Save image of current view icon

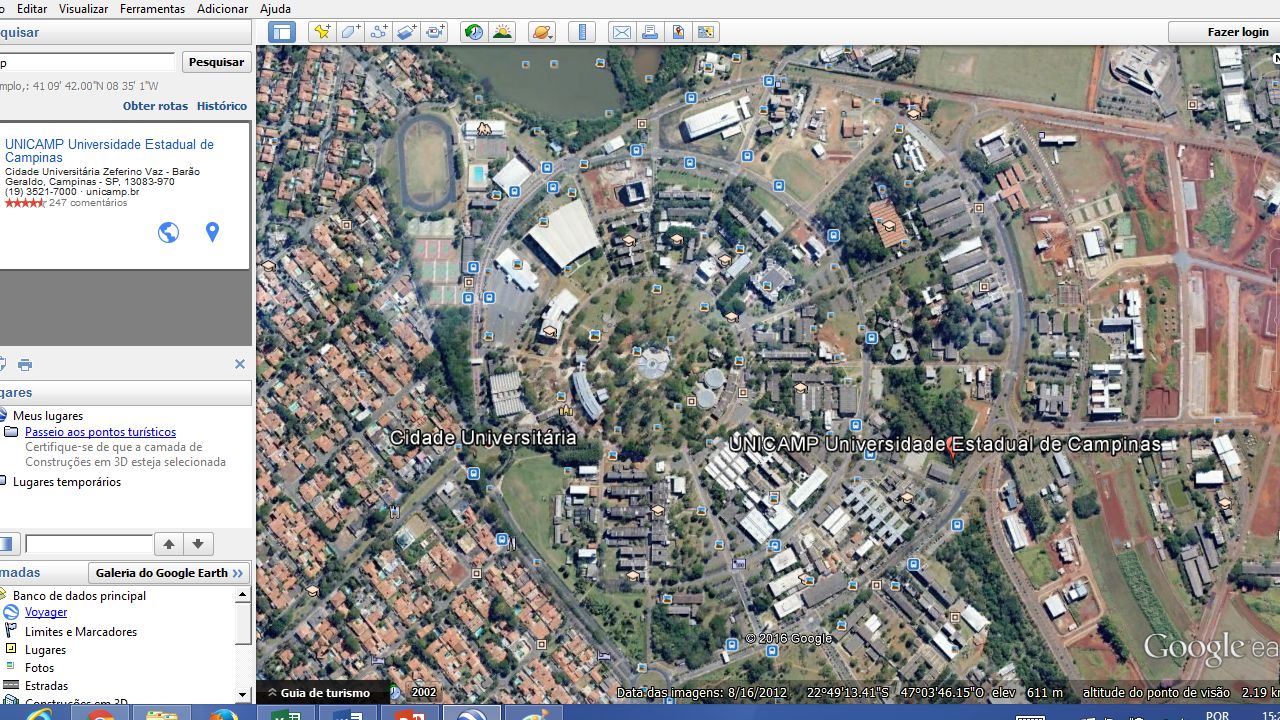[678, 32]
